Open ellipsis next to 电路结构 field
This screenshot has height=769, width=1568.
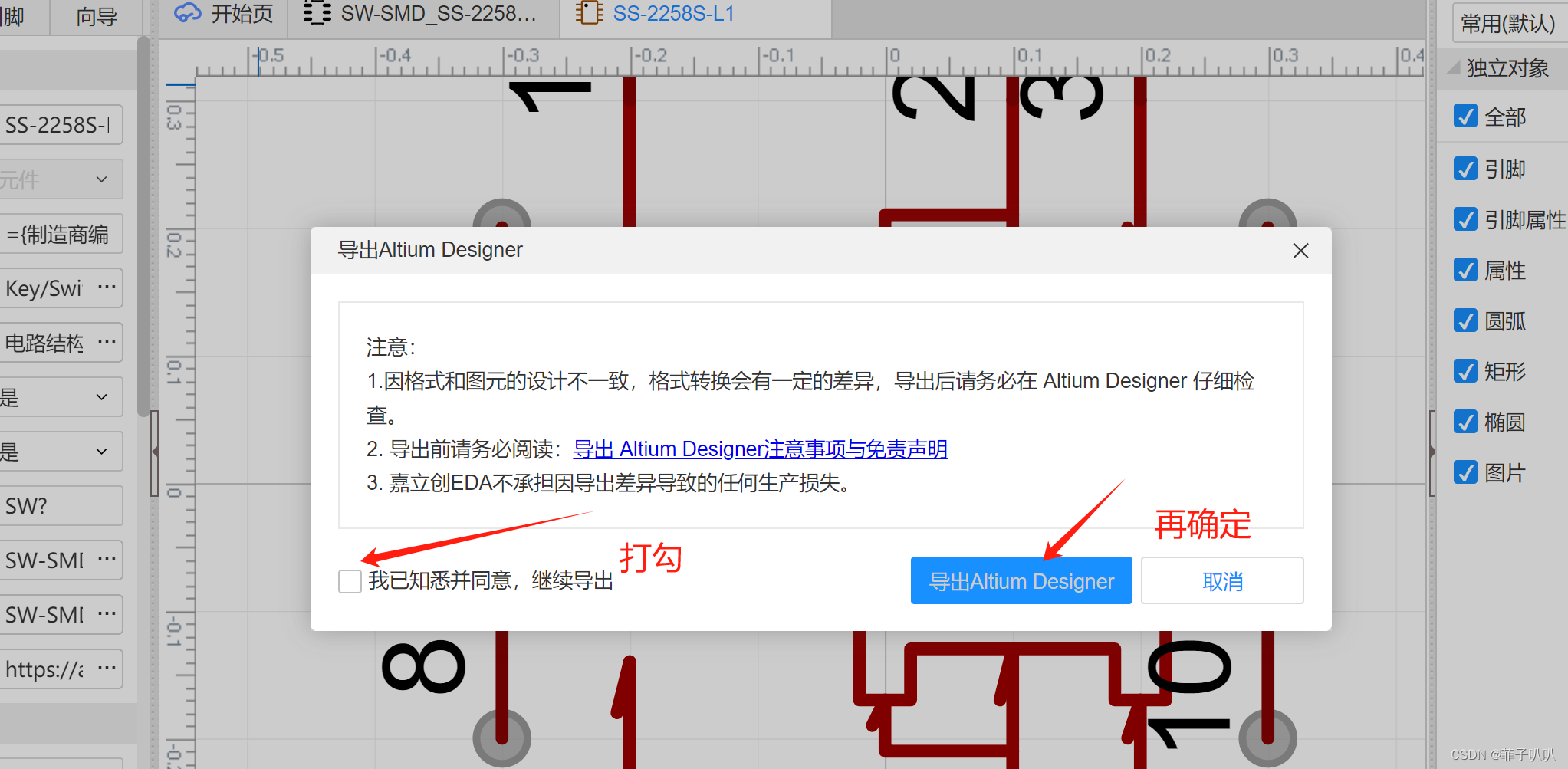107,342
